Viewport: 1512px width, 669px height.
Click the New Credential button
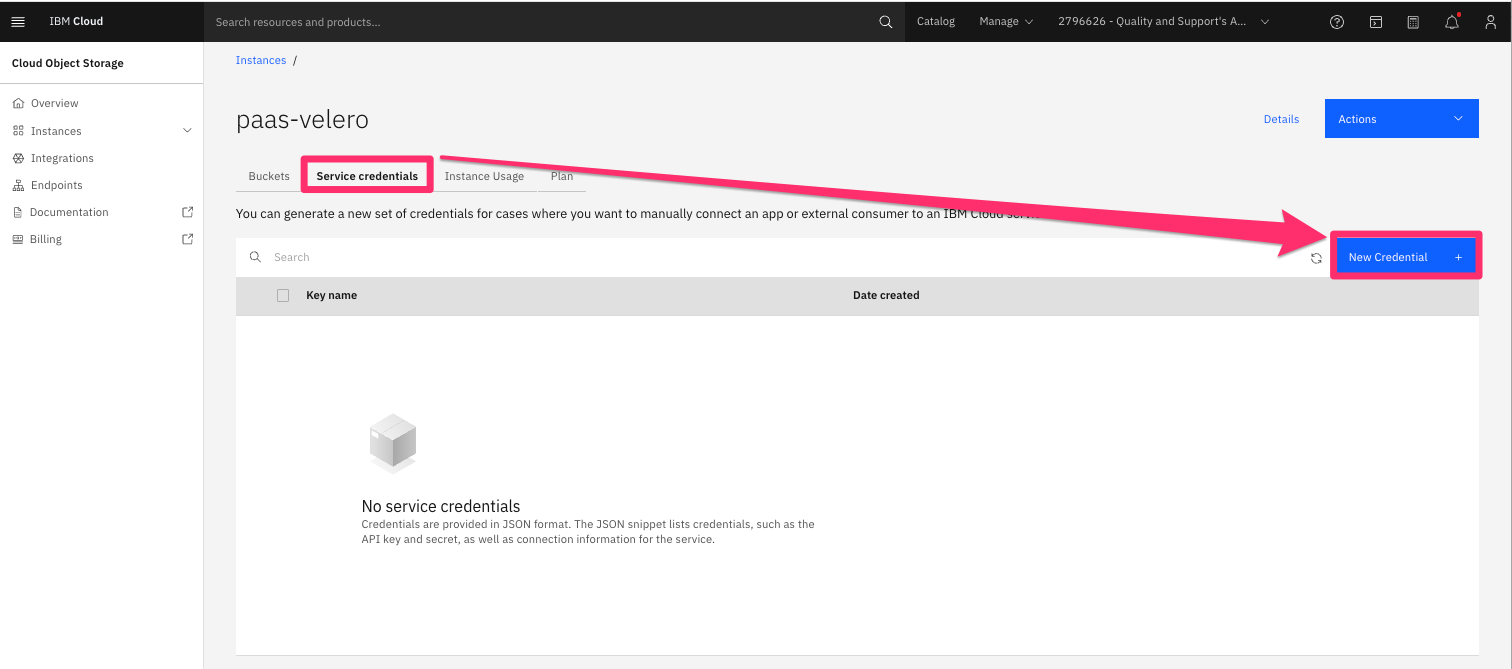pyautogui.click(x=1405, y=257)
